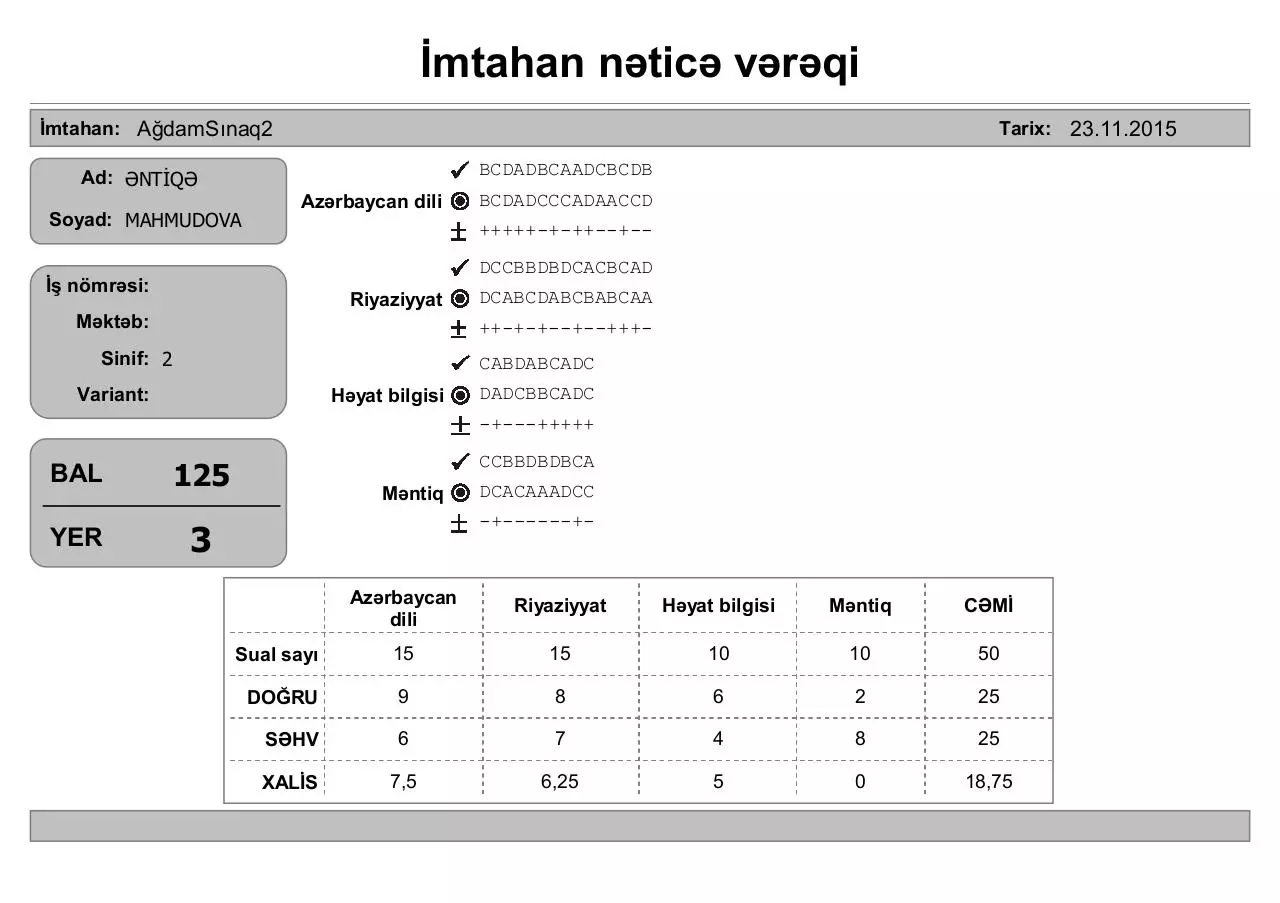
Task: Click the Məktəb label
Action: pos(113,322)
